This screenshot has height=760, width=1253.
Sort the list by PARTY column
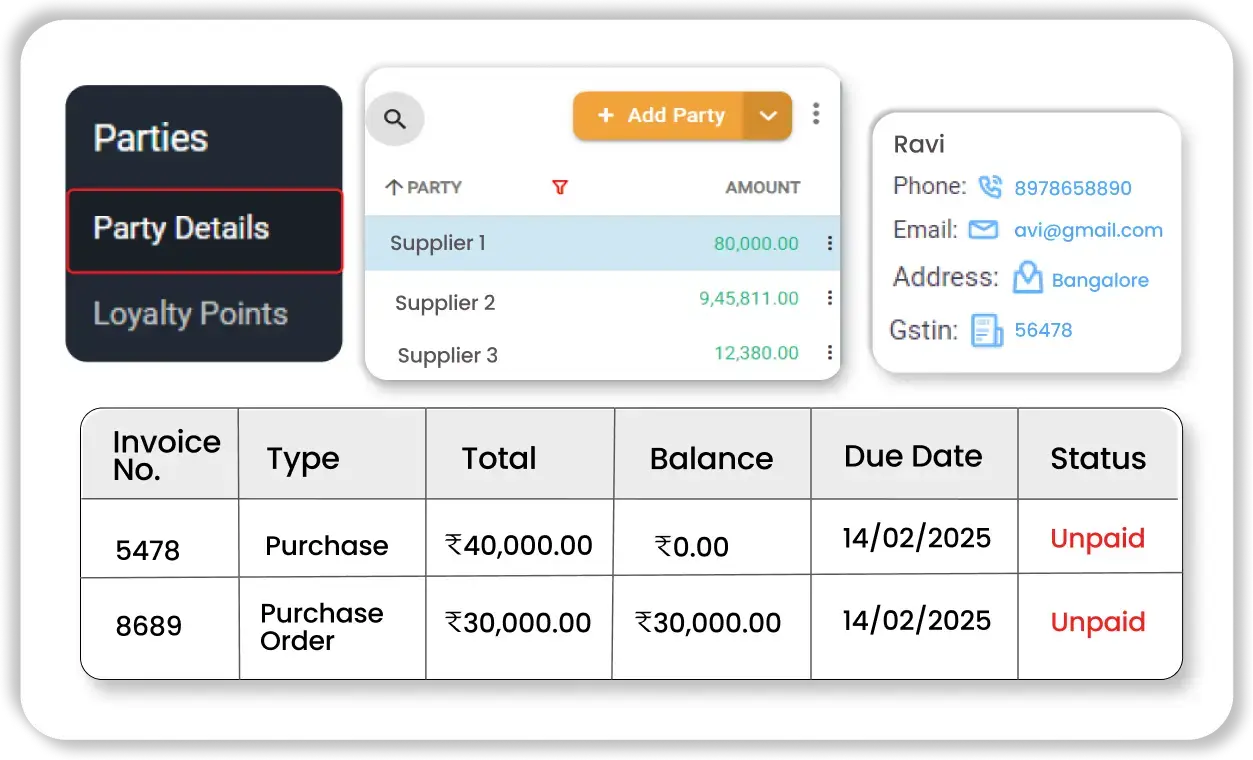(424, 187)
